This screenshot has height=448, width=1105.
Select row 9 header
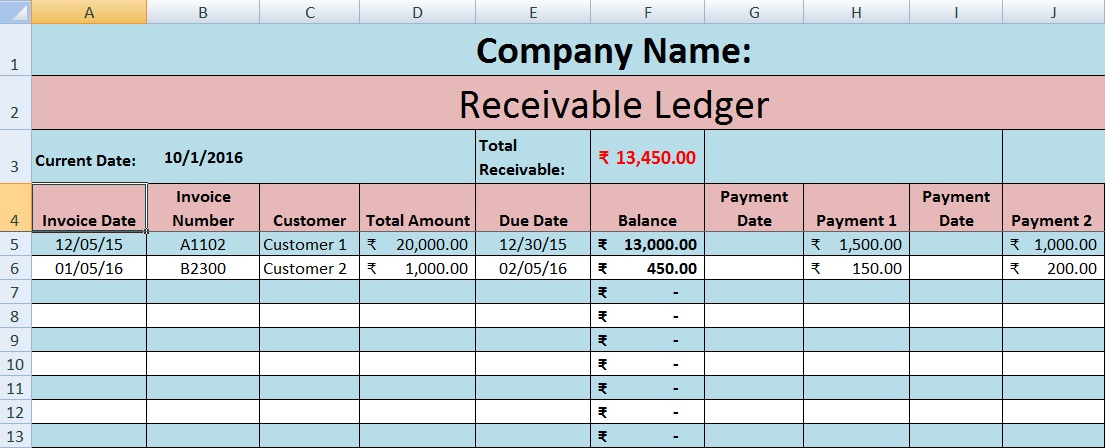point(16,340)
